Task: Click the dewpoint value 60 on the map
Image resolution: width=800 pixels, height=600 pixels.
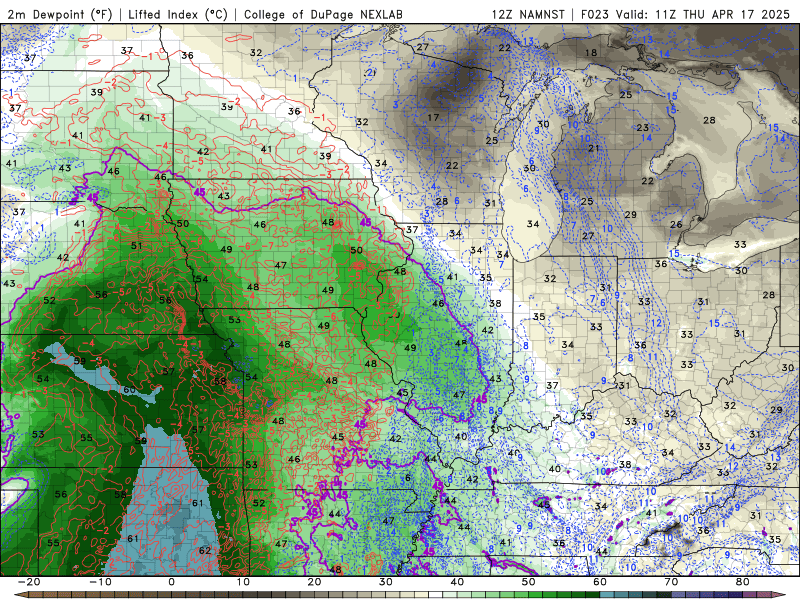Action: pos(130,390)
